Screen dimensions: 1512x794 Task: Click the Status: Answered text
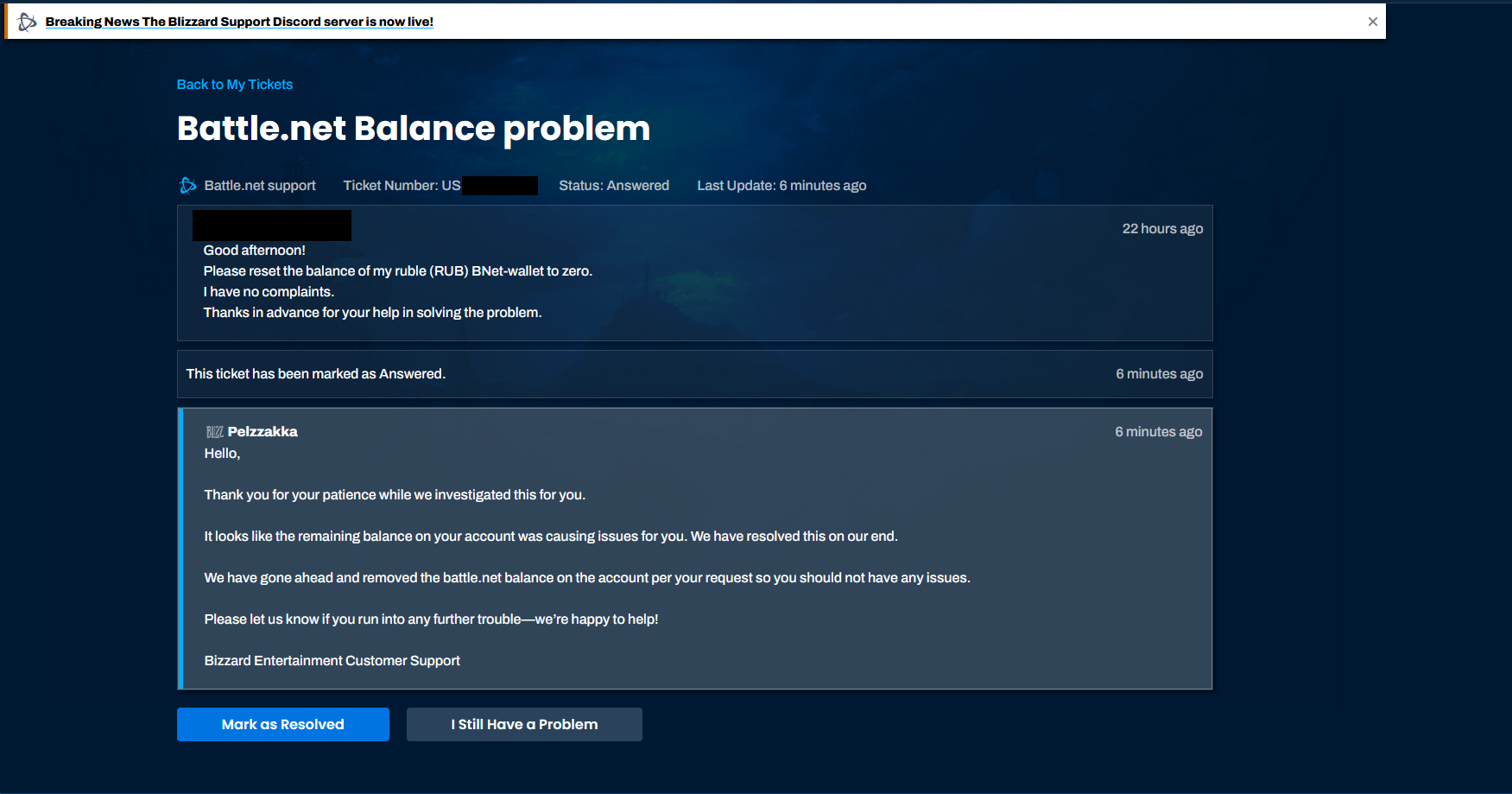coord(614,186)
